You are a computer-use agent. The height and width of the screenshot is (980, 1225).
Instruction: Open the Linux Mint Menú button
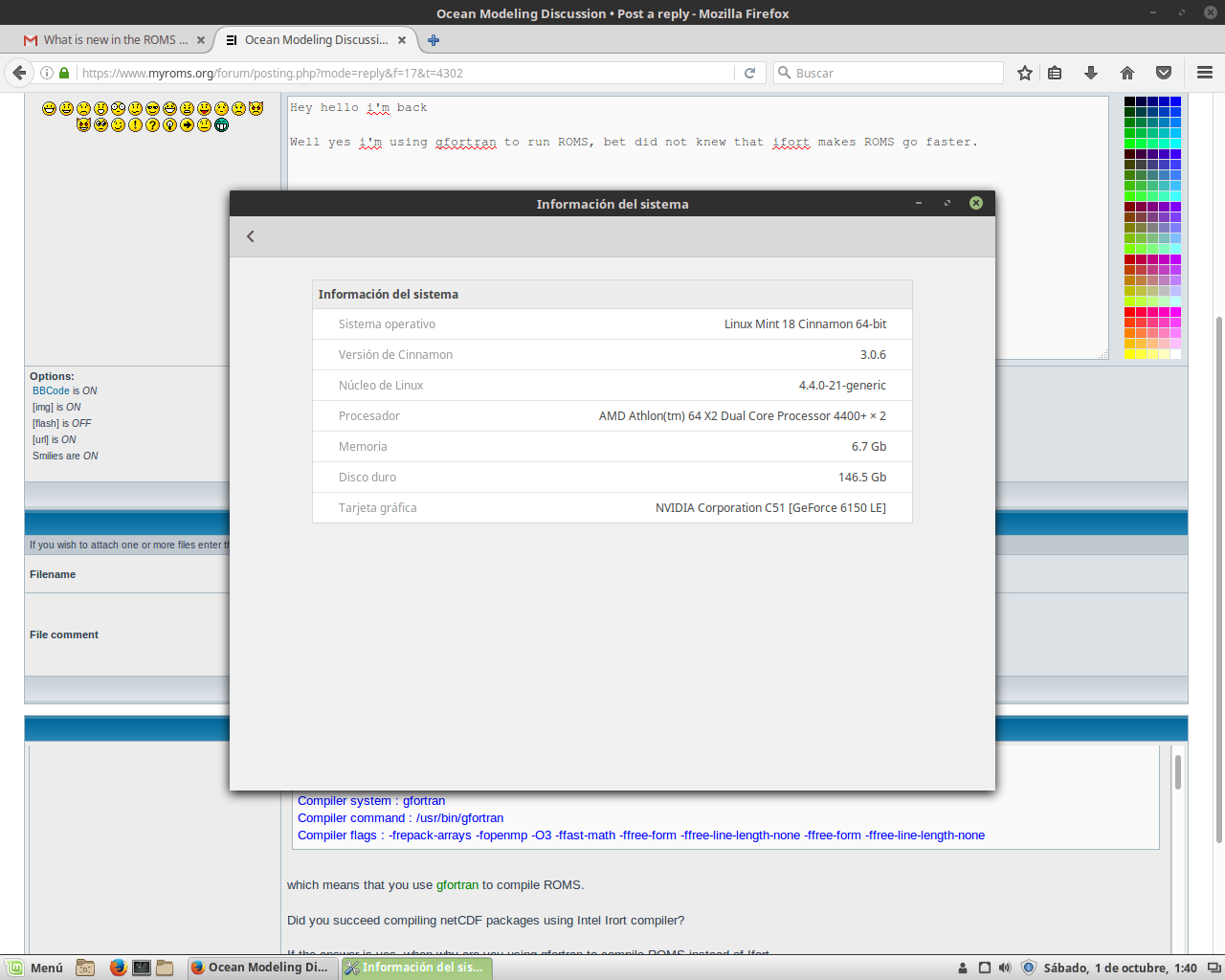point(36,968)
